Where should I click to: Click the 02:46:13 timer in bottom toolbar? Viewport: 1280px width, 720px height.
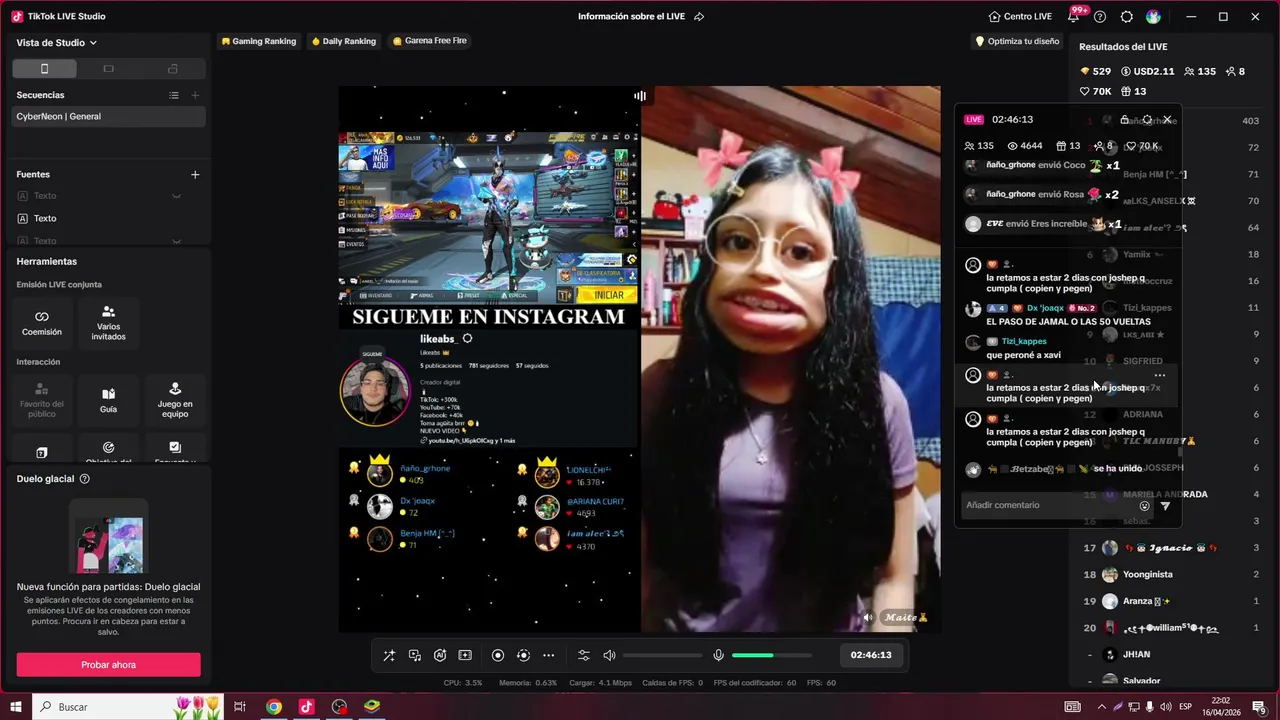(871, 655)
